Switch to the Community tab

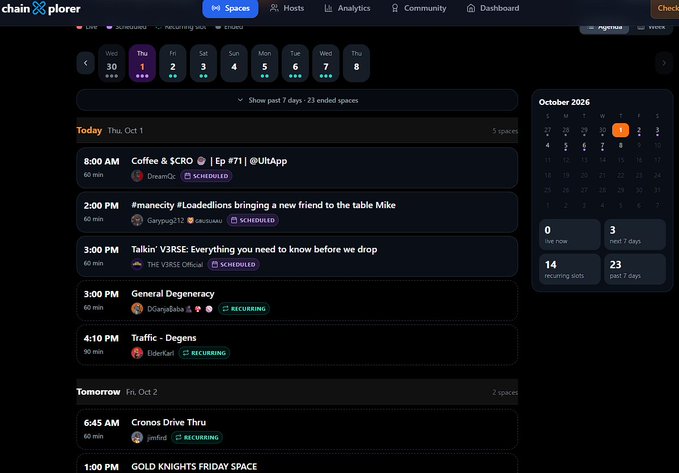click(418, 8)
